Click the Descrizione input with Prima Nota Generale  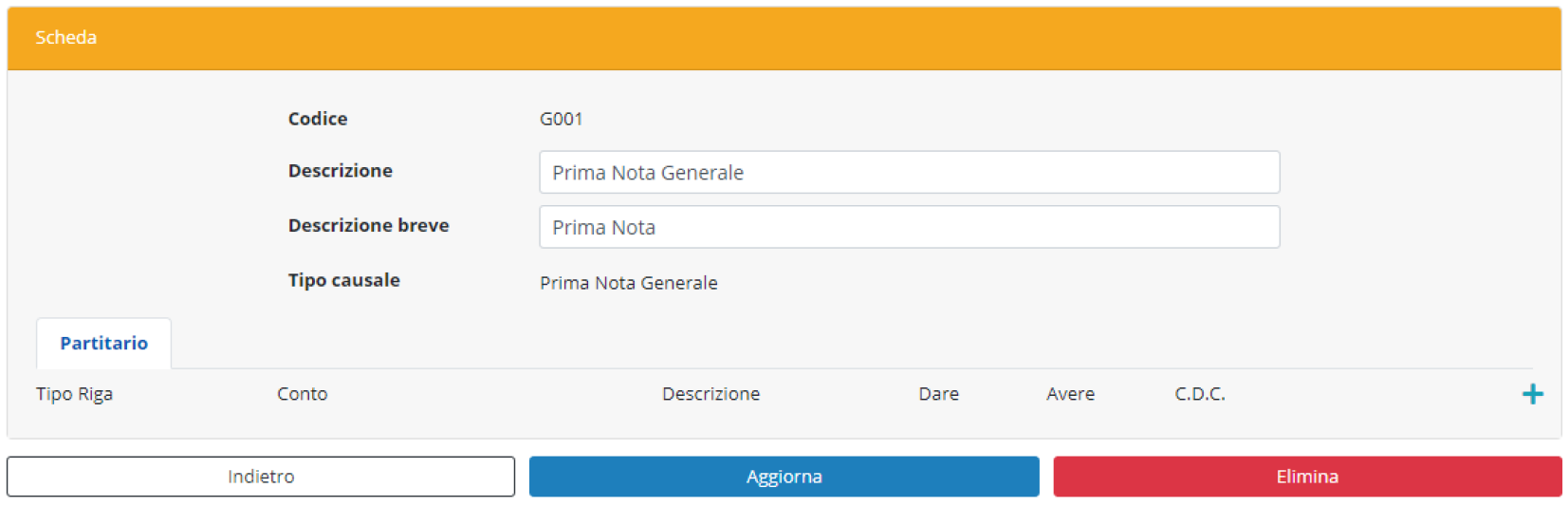coord(909,173)
